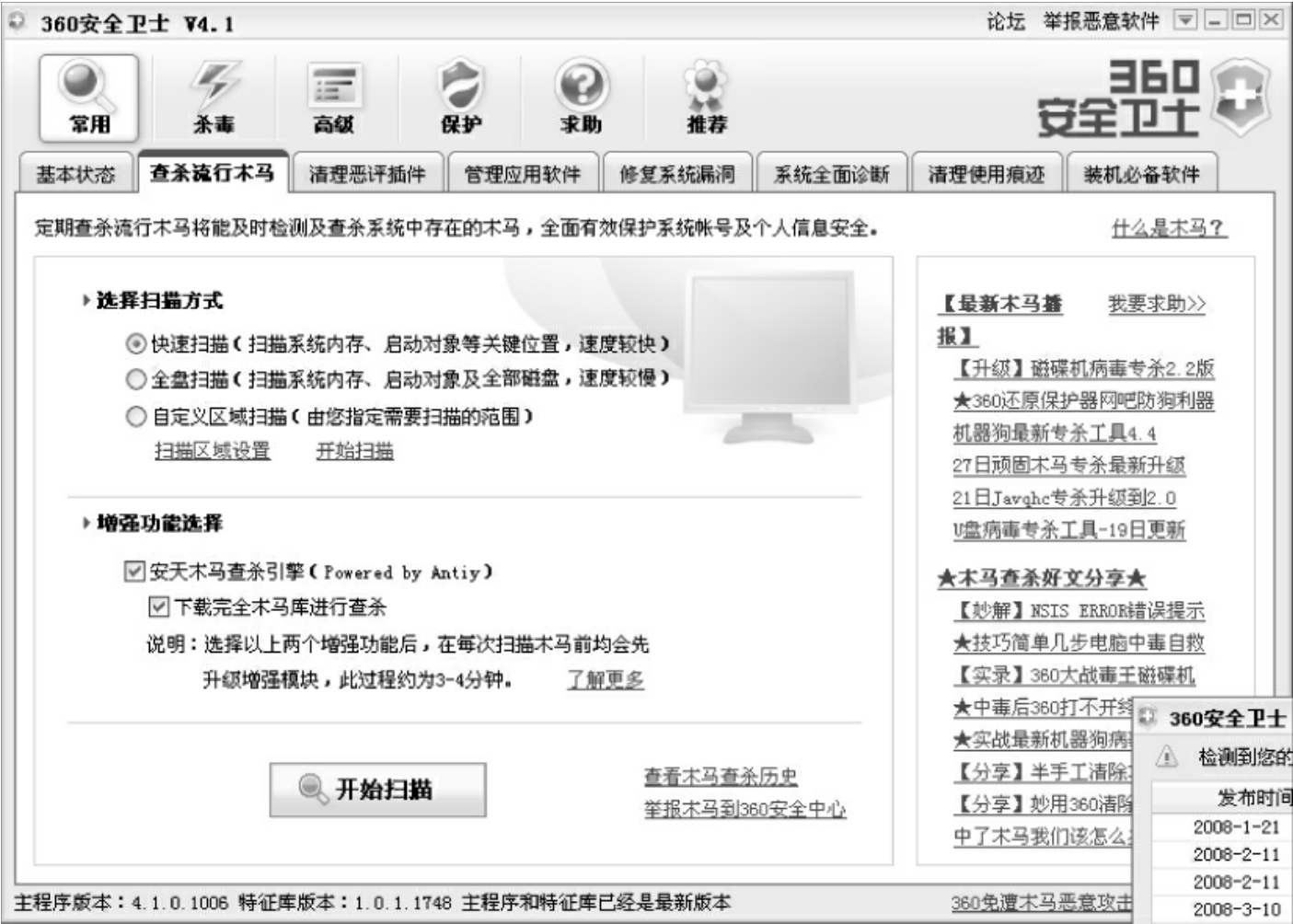The height and width of the screenshot is (924, 1293).
Task: Open U盘病毒专杀工具-19日更新 link
Action: [x=1068, y=530]
